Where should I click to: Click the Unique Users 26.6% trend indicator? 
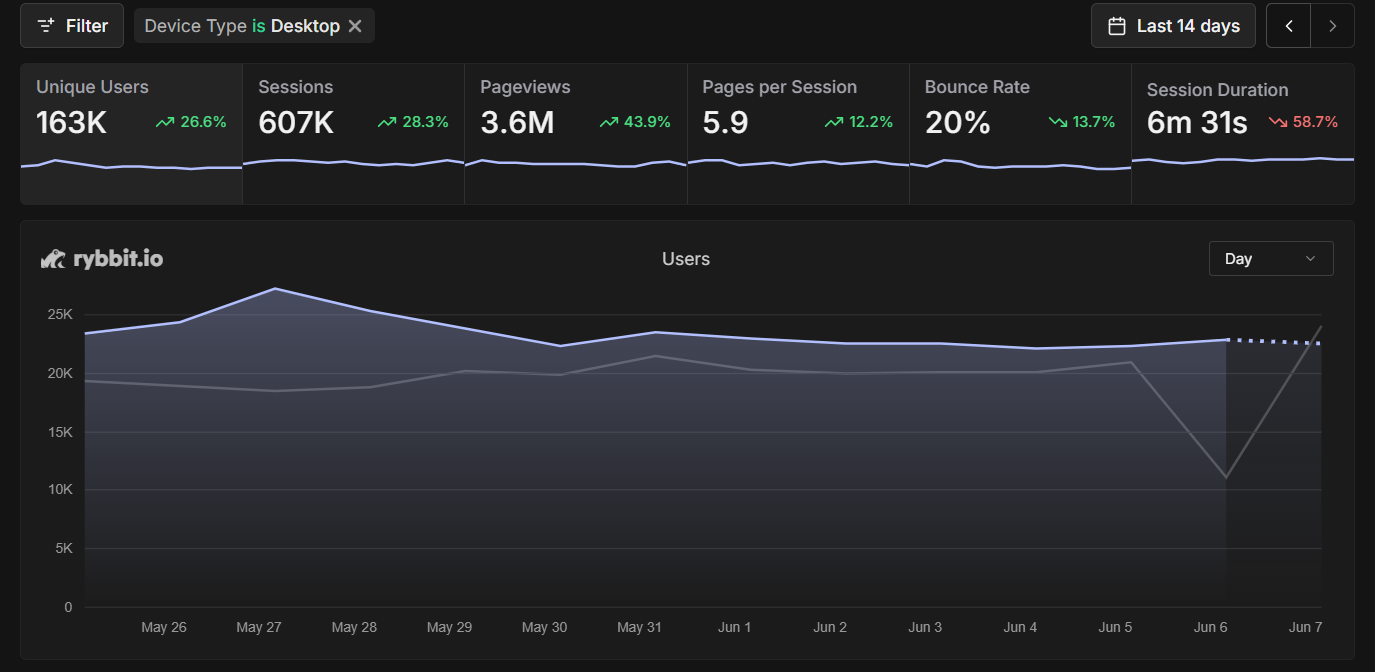point(191,122)
